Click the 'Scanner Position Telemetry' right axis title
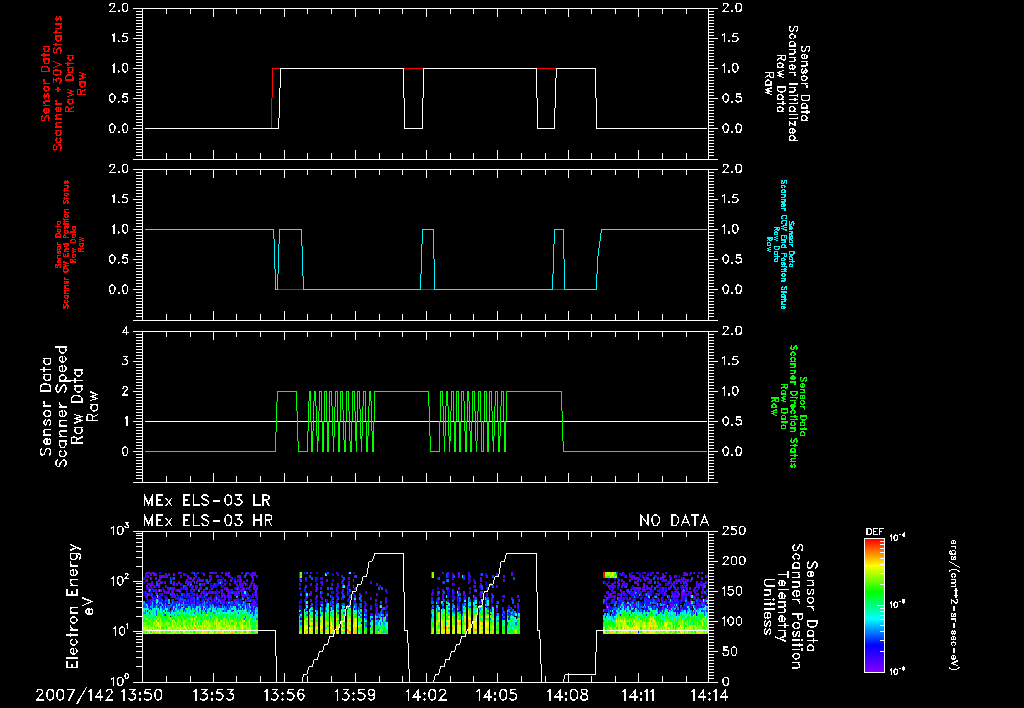This screenshot has width=1024, height=708. (x=790, y=606)
